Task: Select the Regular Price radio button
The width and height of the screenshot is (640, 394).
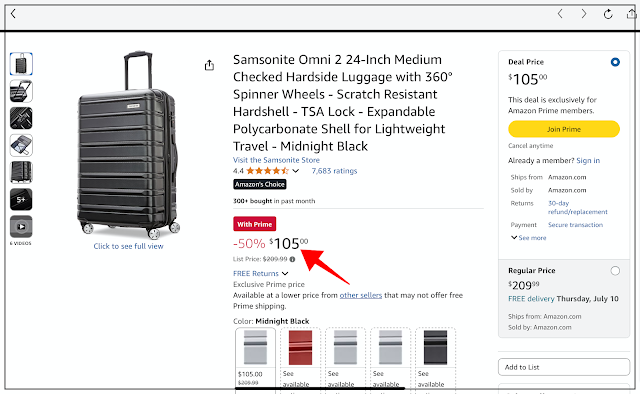Action: (x=615, y=271)
